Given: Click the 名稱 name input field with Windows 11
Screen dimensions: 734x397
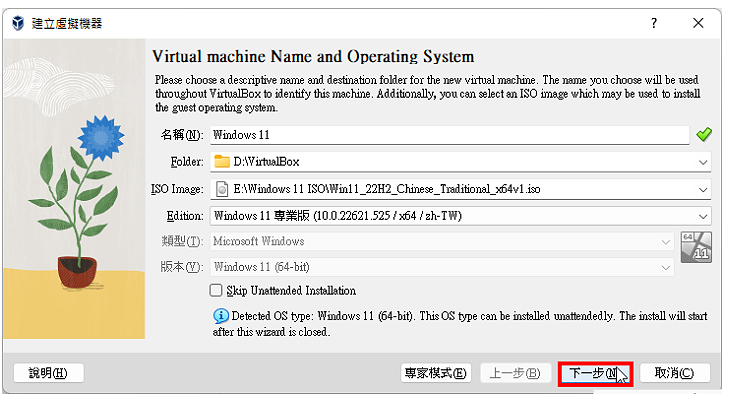Looking at the screenshot, I should click(x=449, y=135).
